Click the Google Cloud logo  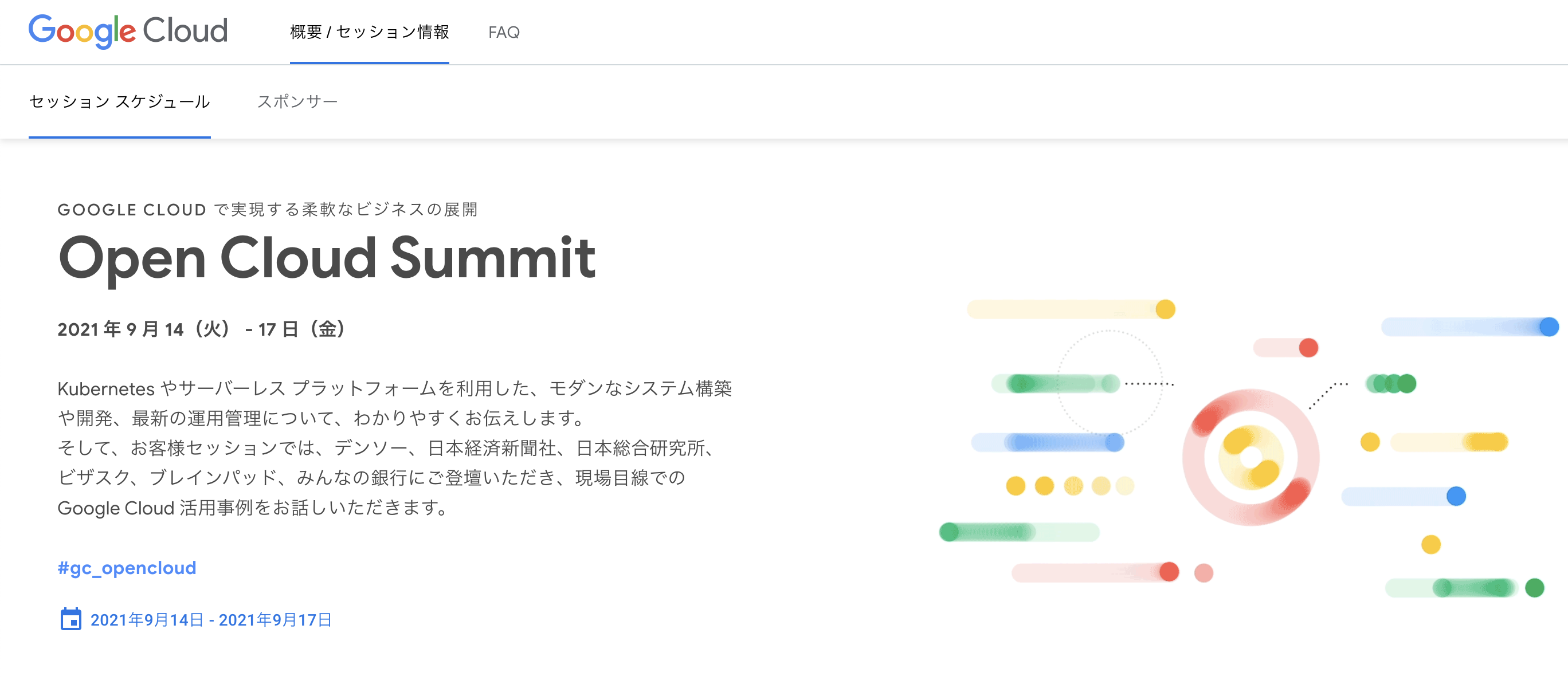point(128,31)
